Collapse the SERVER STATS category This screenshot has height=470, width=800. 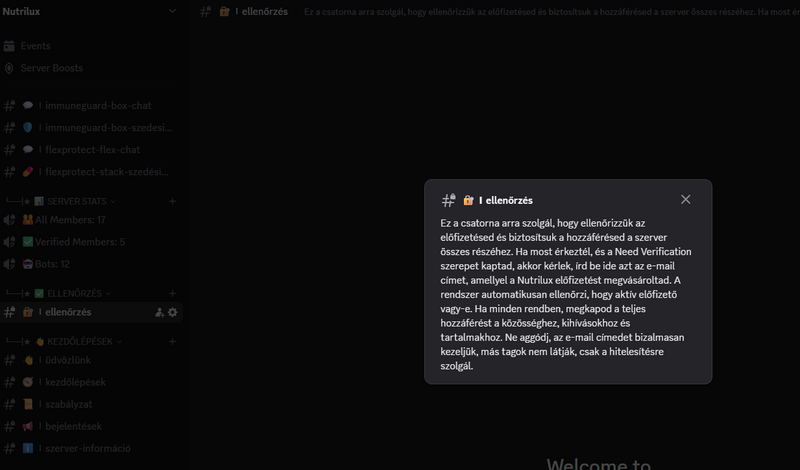point(75,202)
